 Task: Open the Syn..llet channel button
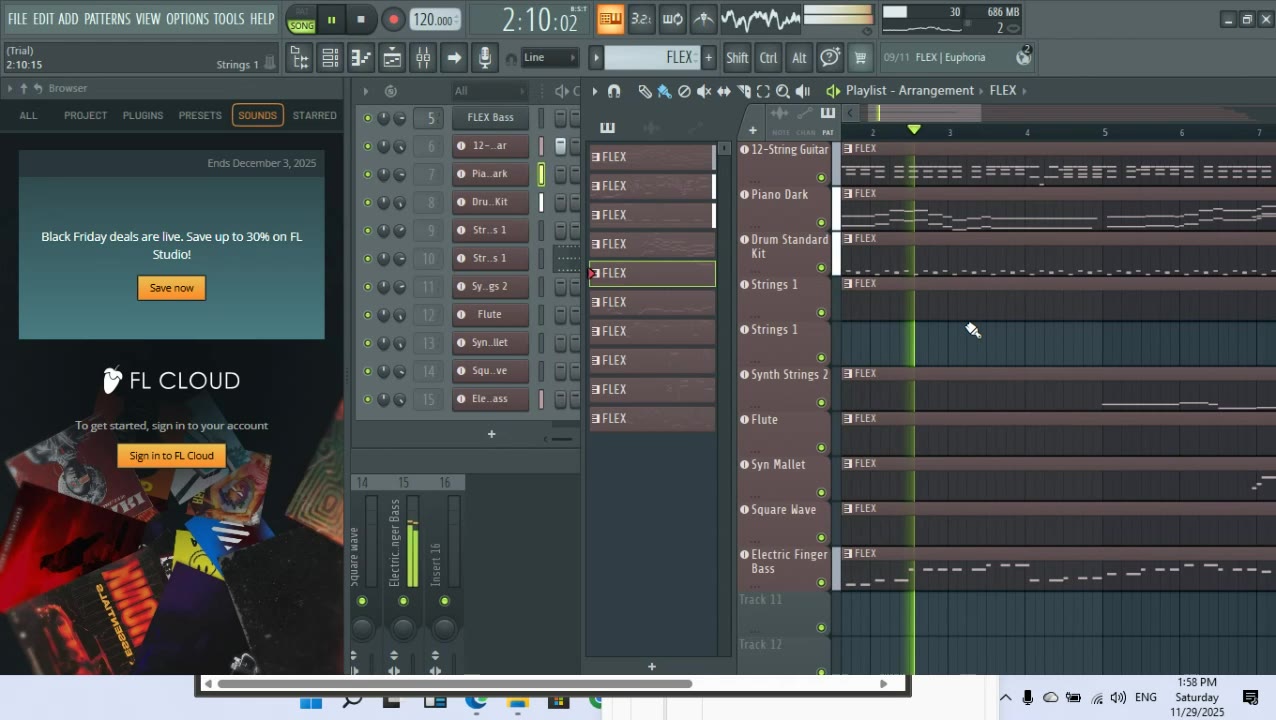(x=489, y=343)
